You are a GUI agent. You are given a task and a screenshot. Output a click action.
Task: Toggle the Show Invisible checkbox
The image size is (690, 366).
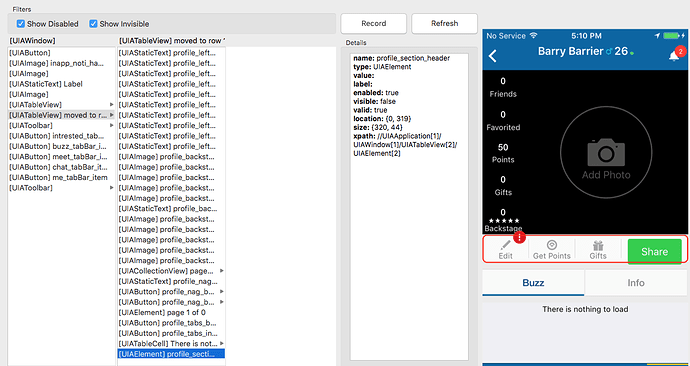click(93, 24)
